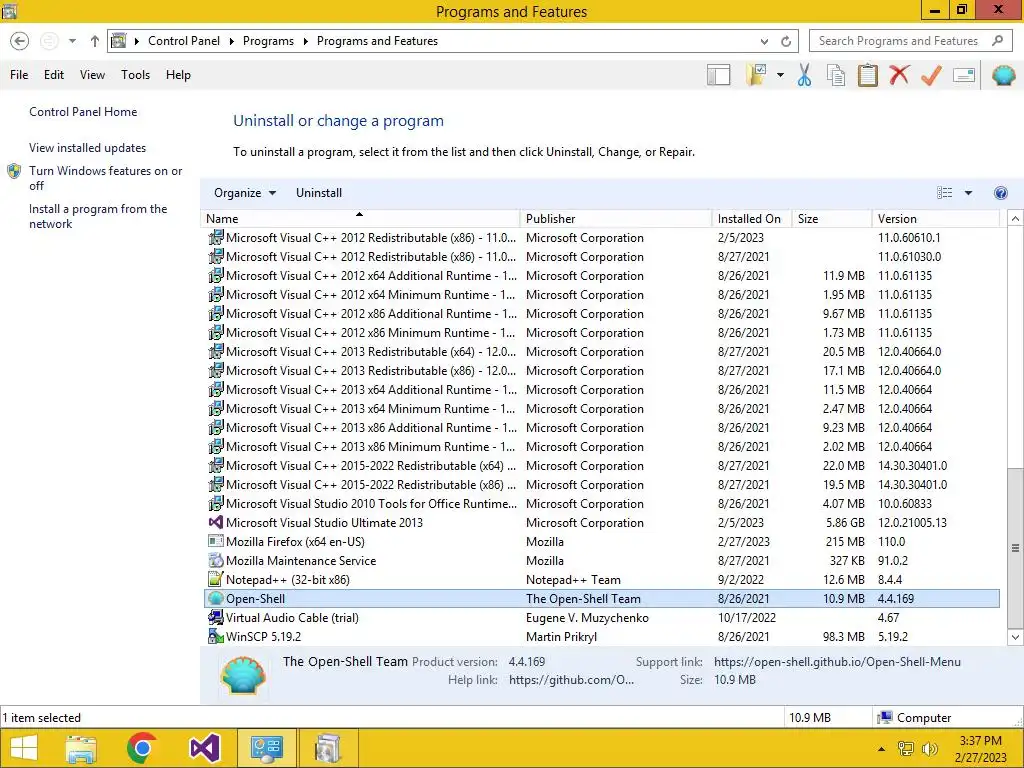Expand the view options dropdown arrow

click(968, 193)
